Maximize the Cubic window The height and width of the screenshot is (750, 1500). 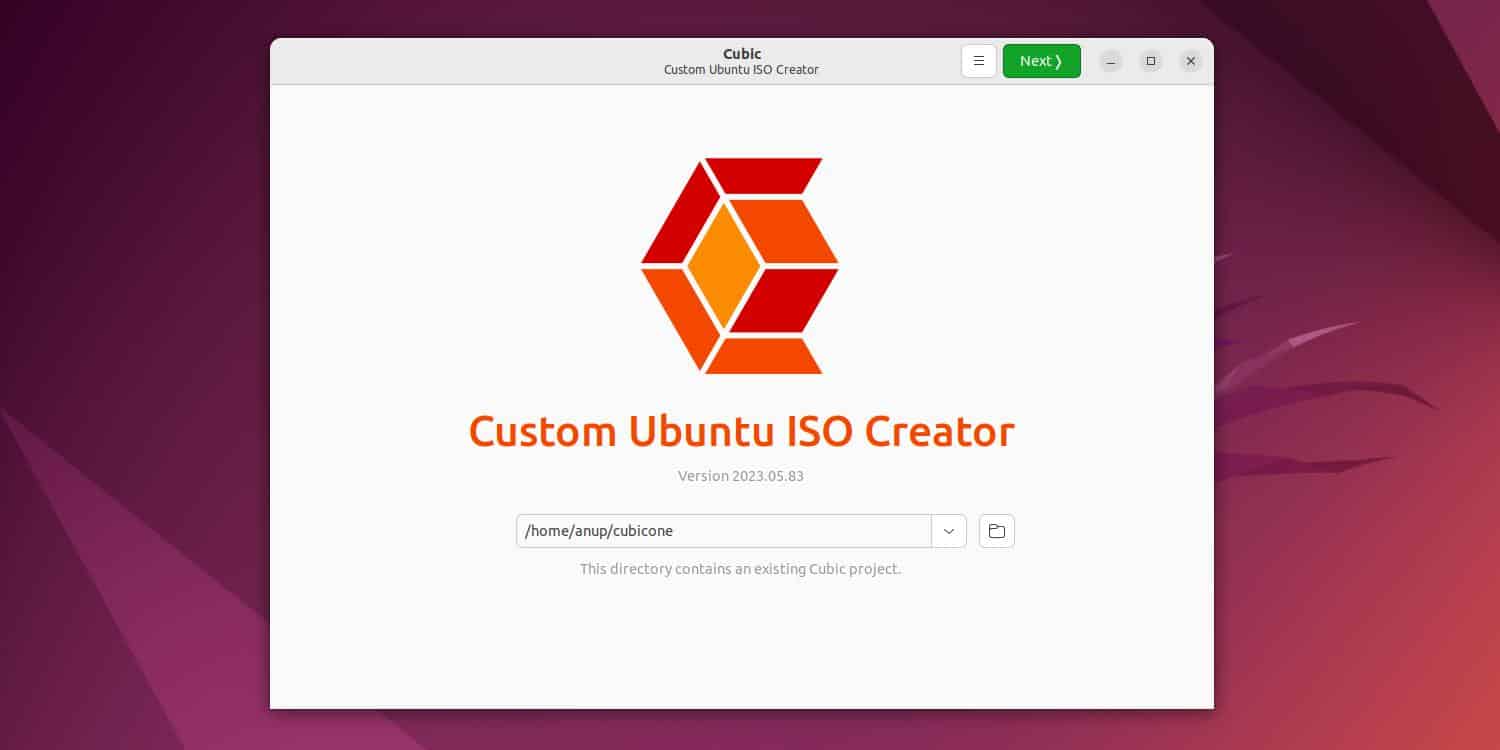[x=1151, y=61]
